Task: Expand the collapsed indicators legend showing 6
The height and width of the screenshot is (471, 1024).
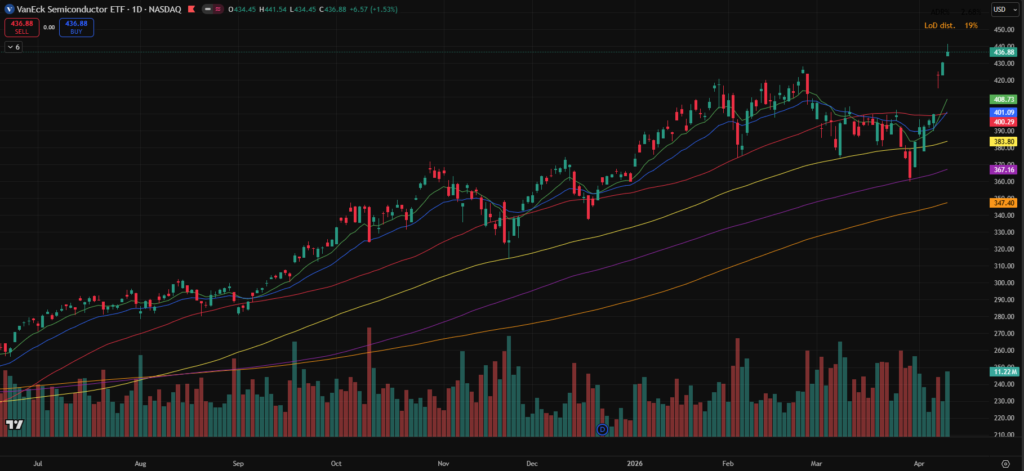Action: pos(13,47)
